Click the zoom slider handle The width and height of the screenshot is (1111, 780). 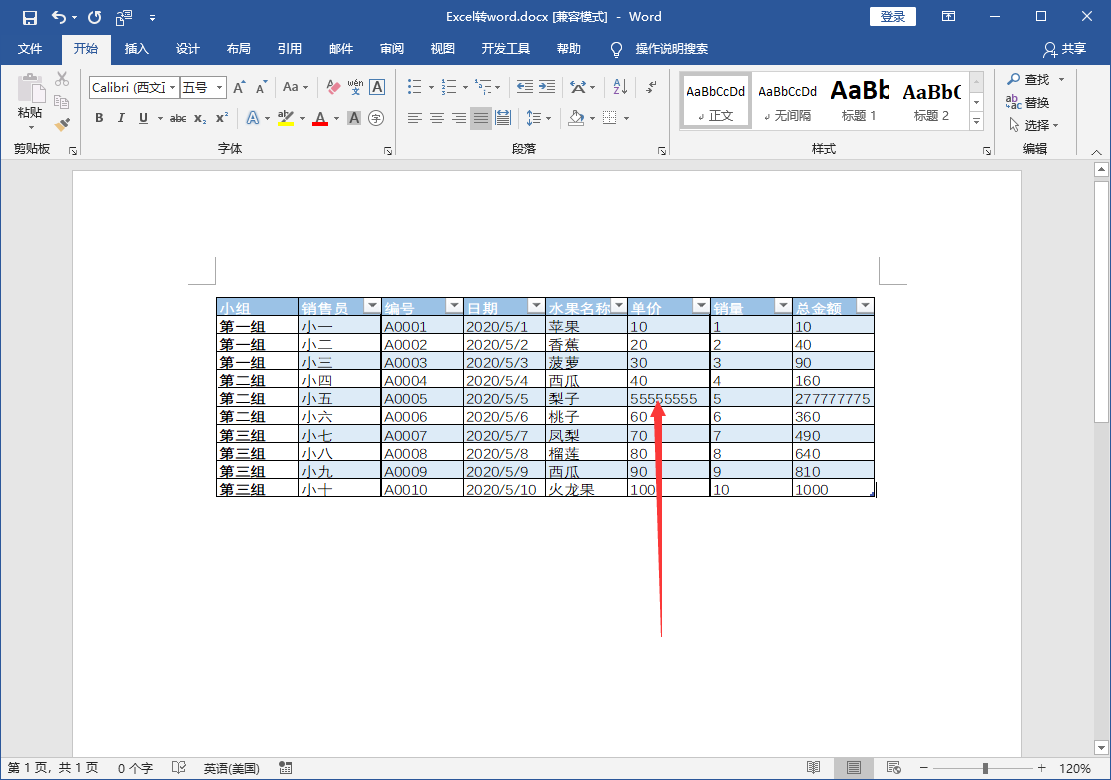pyautogui.click(x=985, y=768)
